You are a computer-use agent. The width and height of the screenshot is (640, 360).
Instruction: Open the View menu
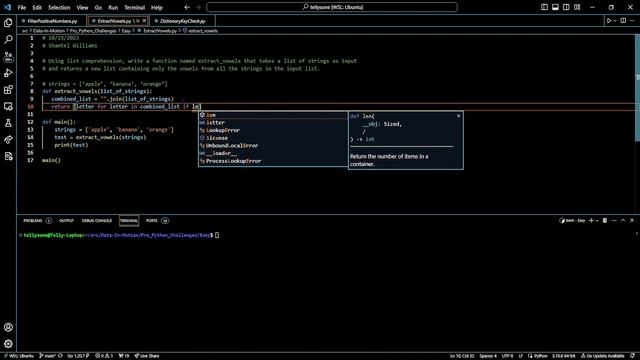[x=82, y=7]
